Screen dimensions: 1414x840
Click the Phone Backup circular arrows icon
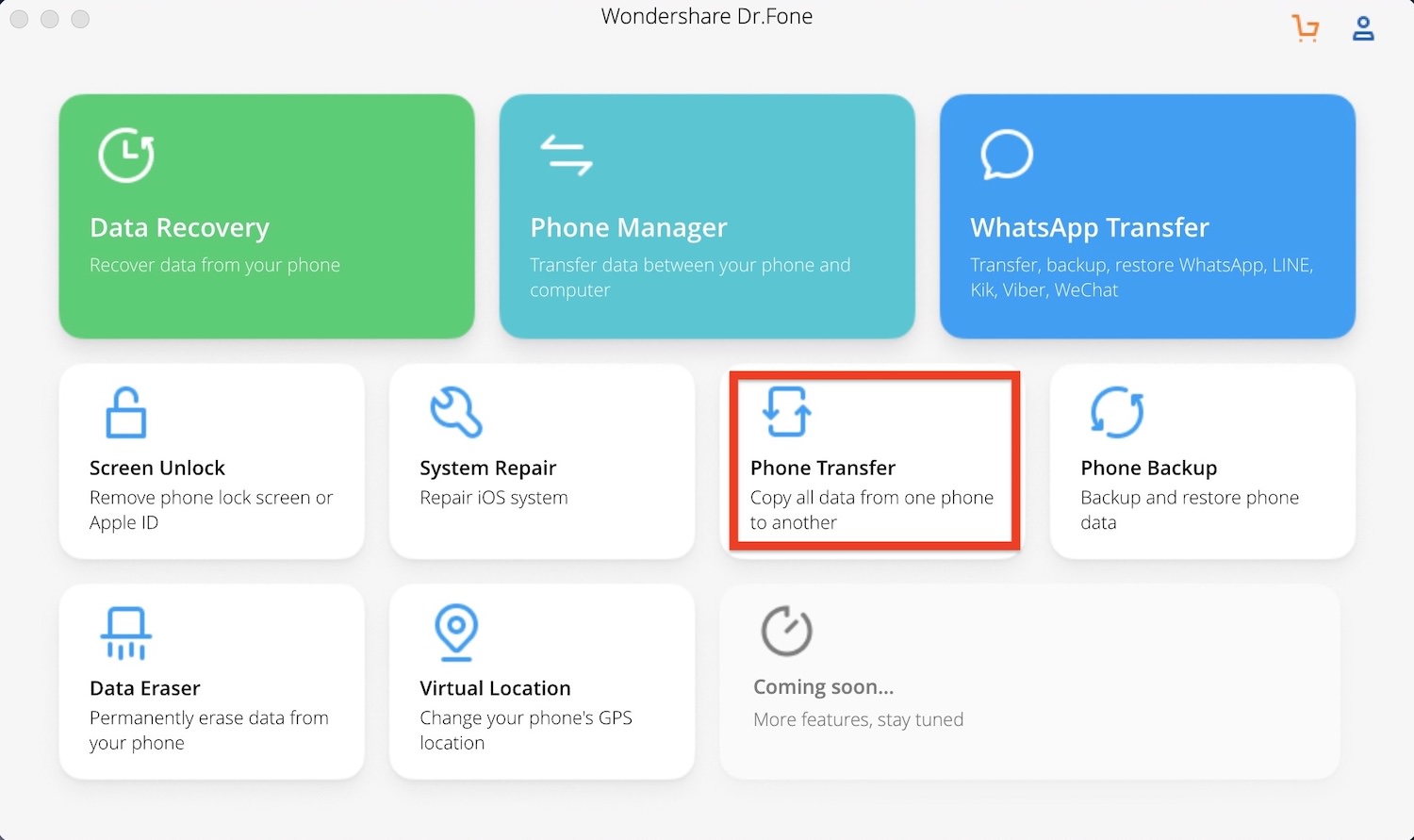[1117, 412]
